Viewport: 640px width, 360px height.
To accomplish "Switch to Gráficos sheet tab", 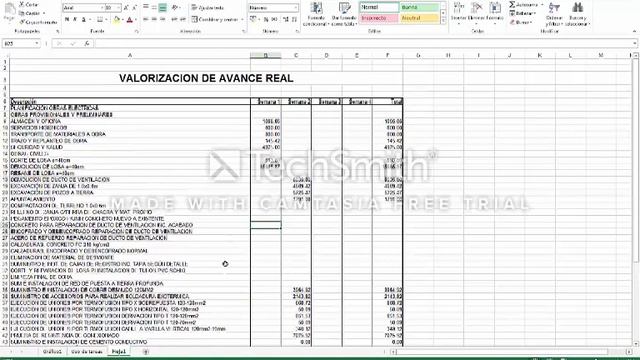I will (52, 351).
